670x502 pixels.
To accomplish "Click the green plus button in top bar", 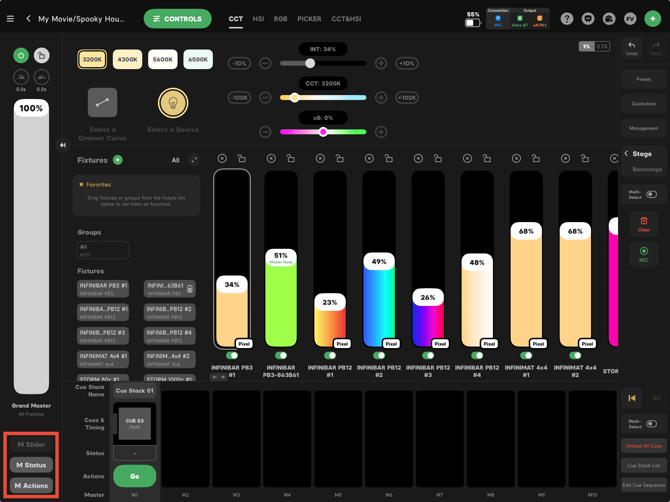I will coord(652,19).
